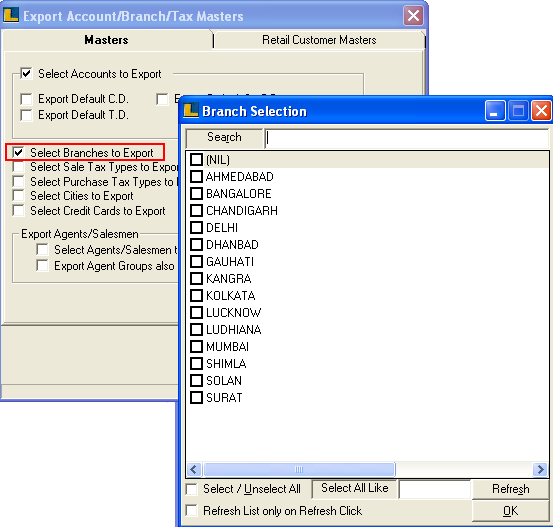This screenshot has width=553, height=527.
Task: Tick the MUMBAI branch checkbox
Action: pos(196,346)
